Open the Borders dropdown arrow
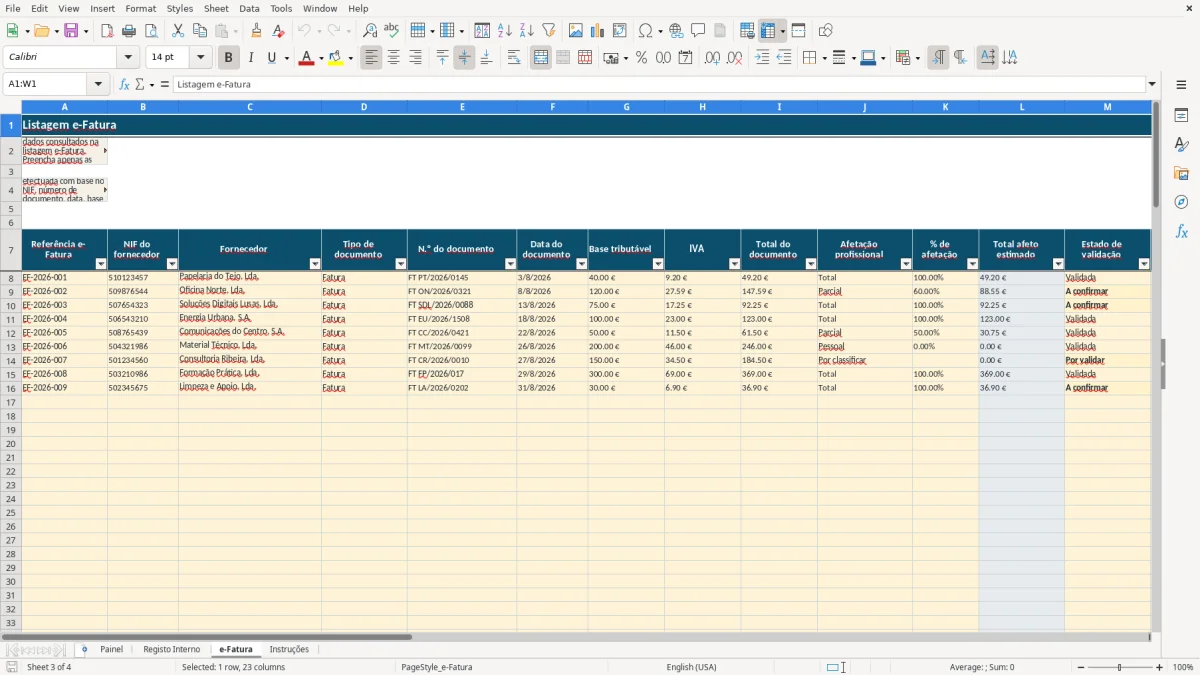Screen dimensions: 1200x675 pyautogui.click(x=824, y=58)
